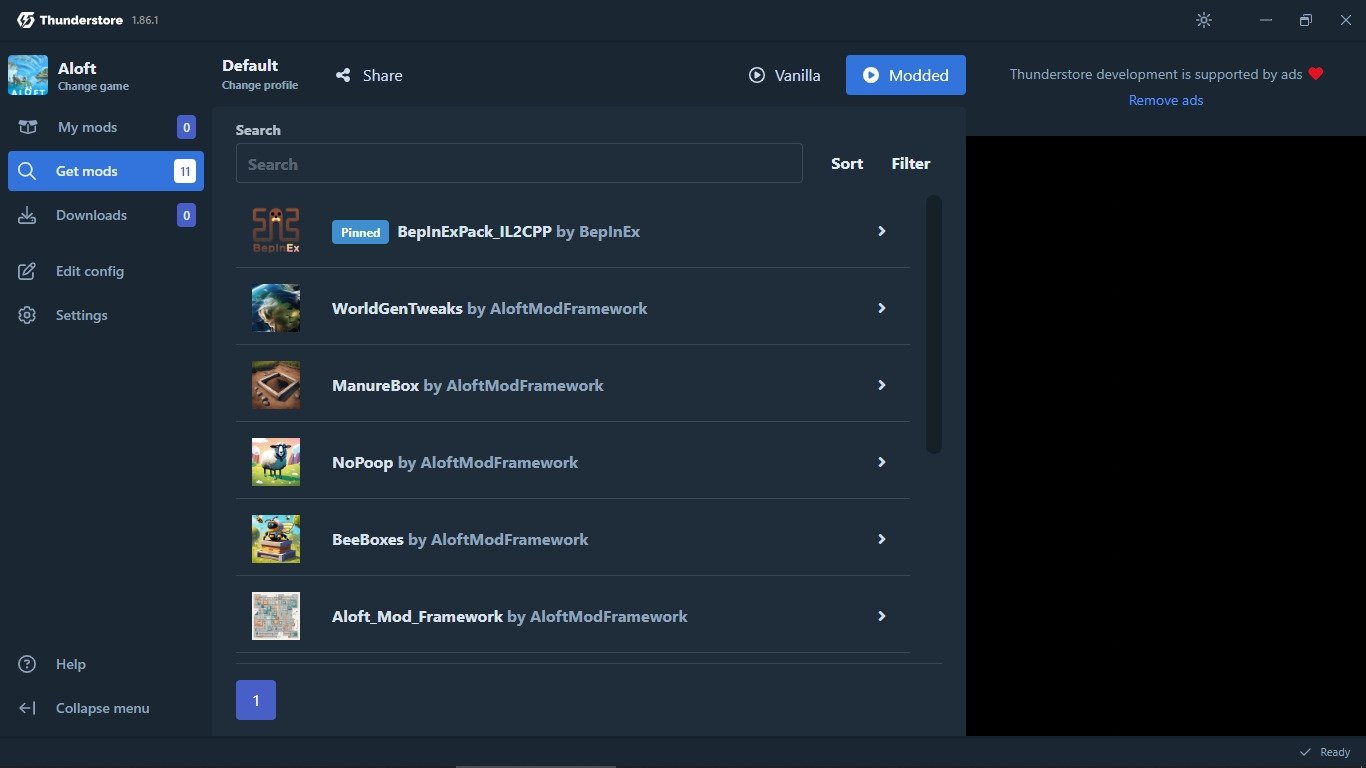Select BepInExPack_IL2CPP mod name
The width and height of the screenshot is (1366, 768).
(474, 231)
